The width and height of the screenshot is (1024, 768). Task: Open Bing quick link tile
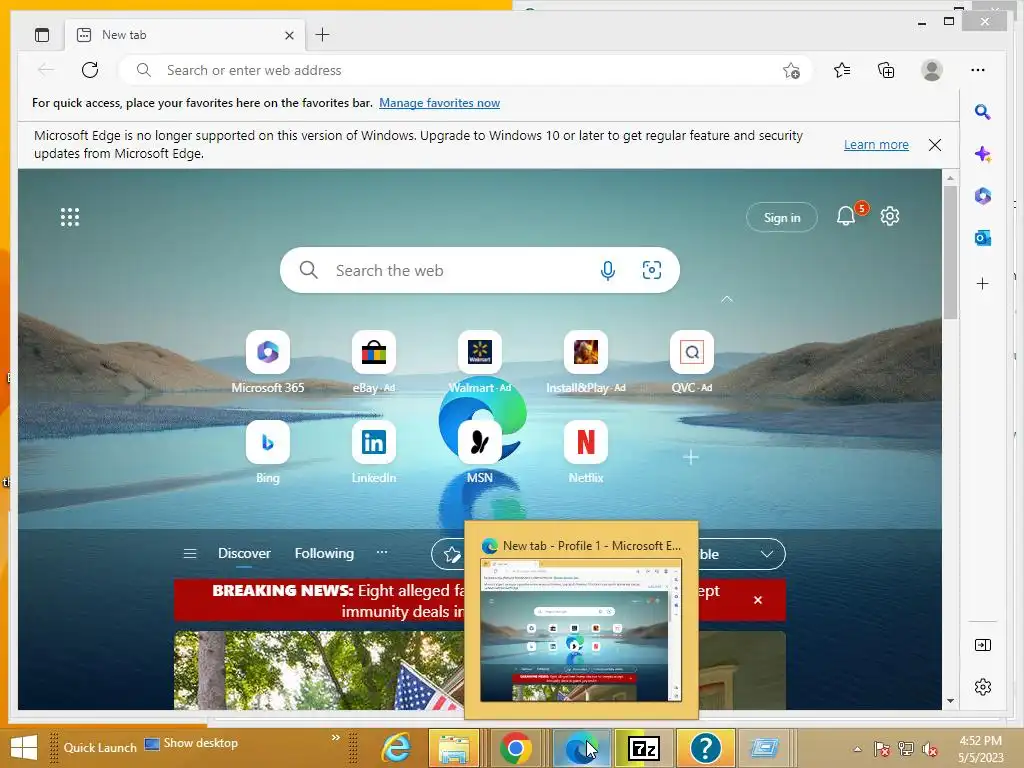[268, 442]
